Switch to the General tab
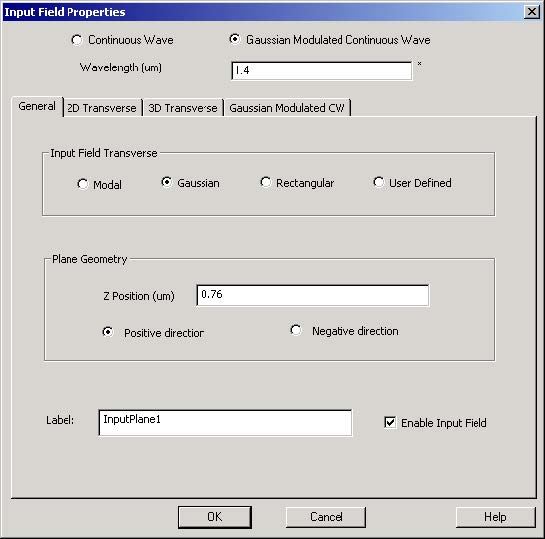 pos(37,106)
